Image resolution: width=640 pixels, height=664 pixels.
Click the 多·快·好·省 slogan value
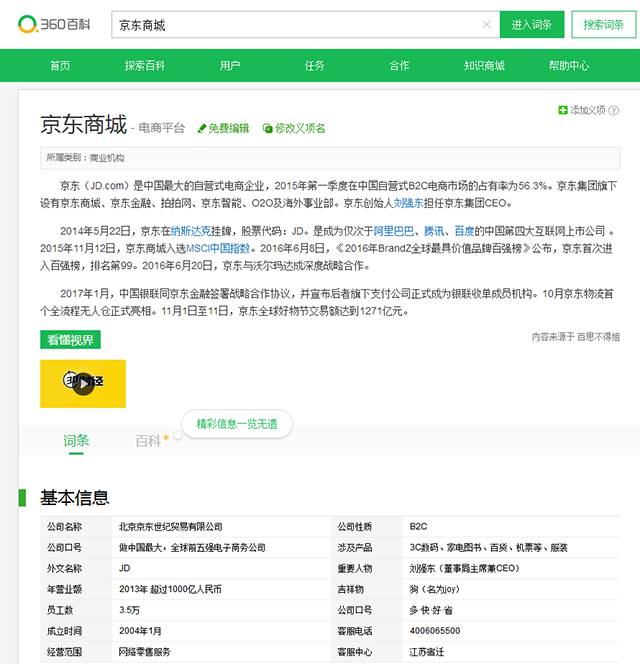431,610
